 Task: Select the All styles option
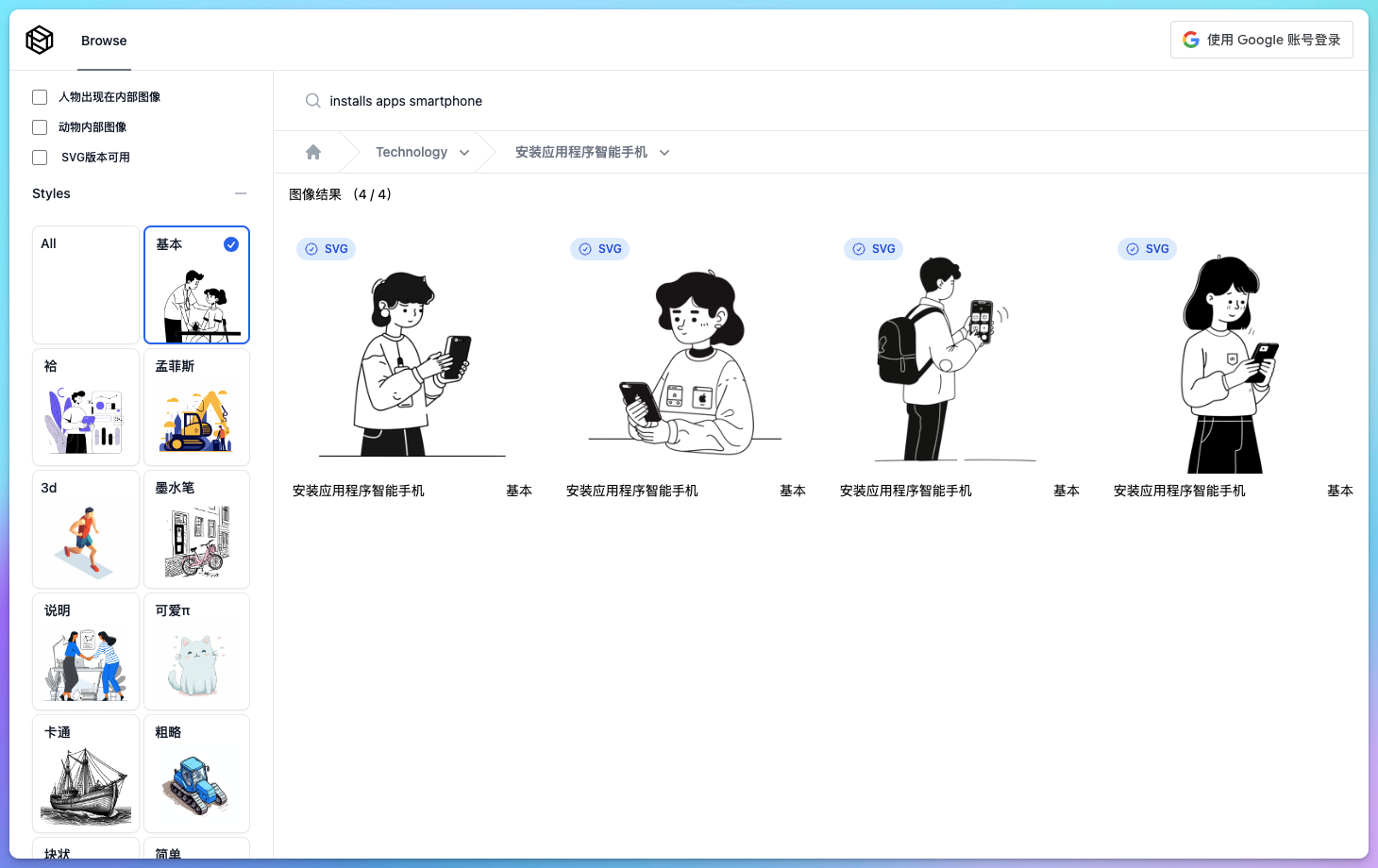(x=85, y=283)
